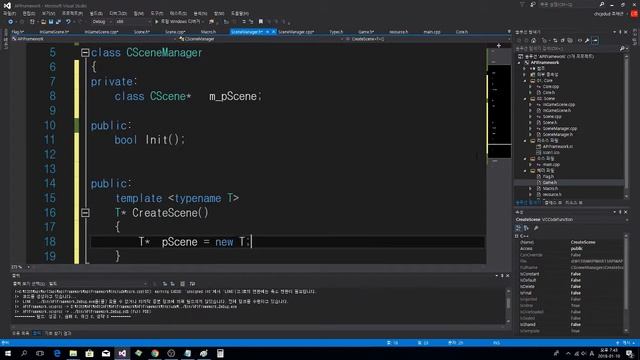Screen dimensions: 640x360
Task: Save the current file with the toolbar disk icon
Action: pos(51,22)
